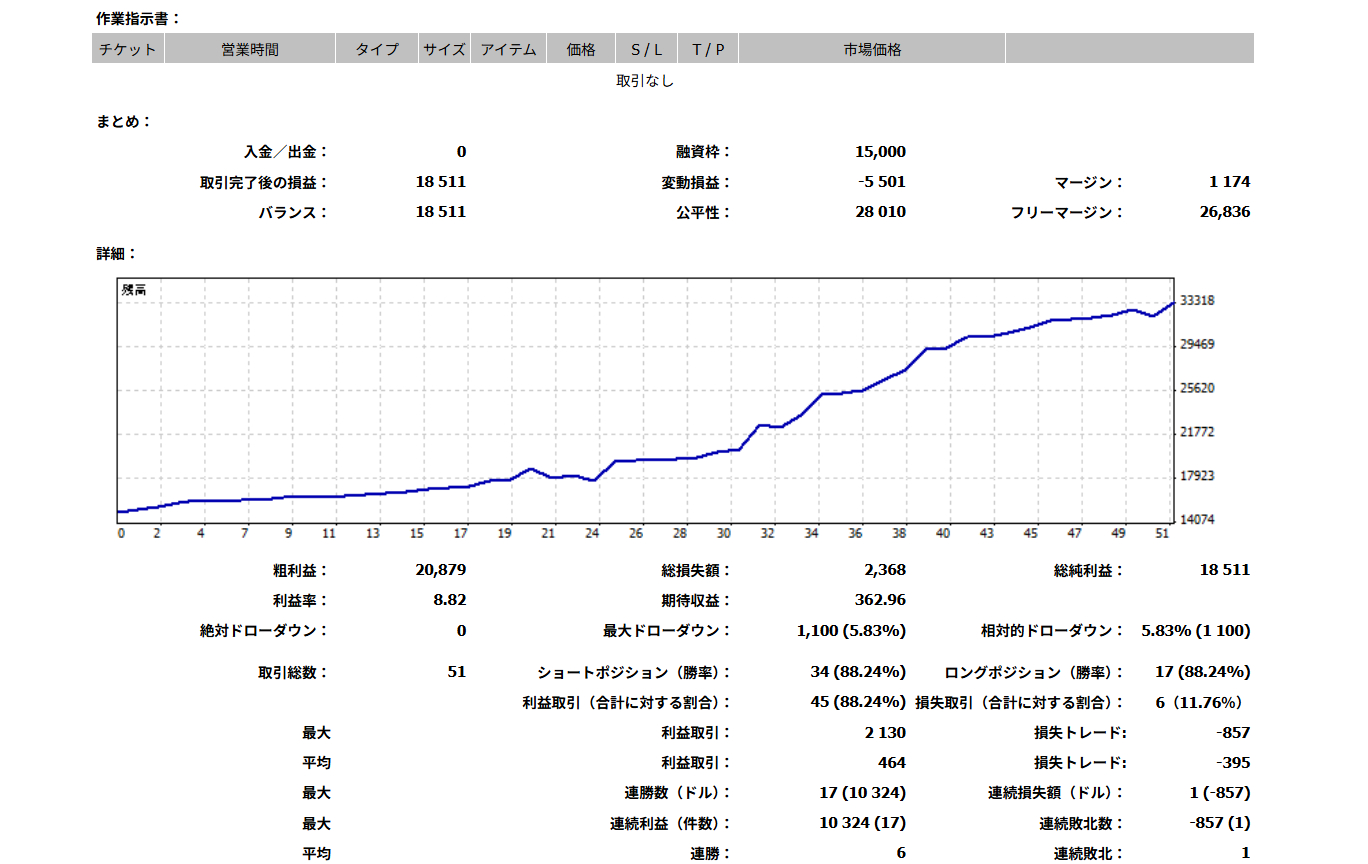
Task: Select the サイズ column header
Action: coord(444,49)
